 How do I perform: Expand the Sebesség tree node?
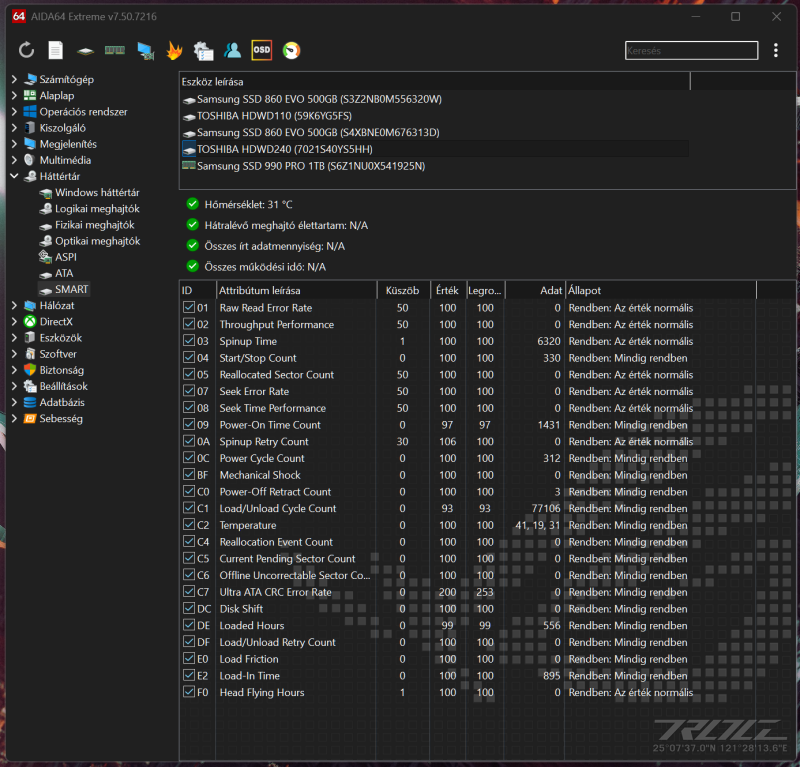pyautogui.click(x=14, y=418)
